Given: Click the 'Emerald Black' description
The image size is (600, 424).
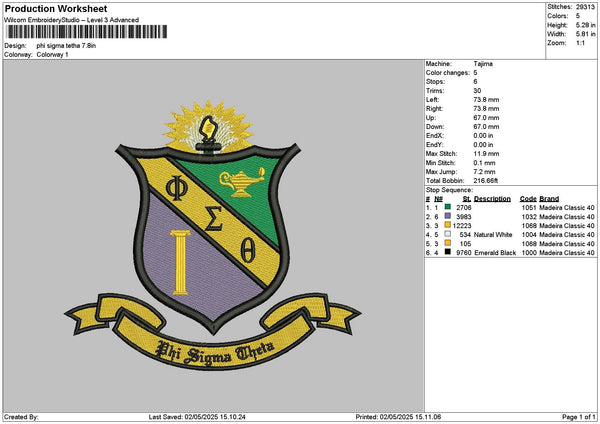Looking at the screenshot, I should (x=495, y=253).
